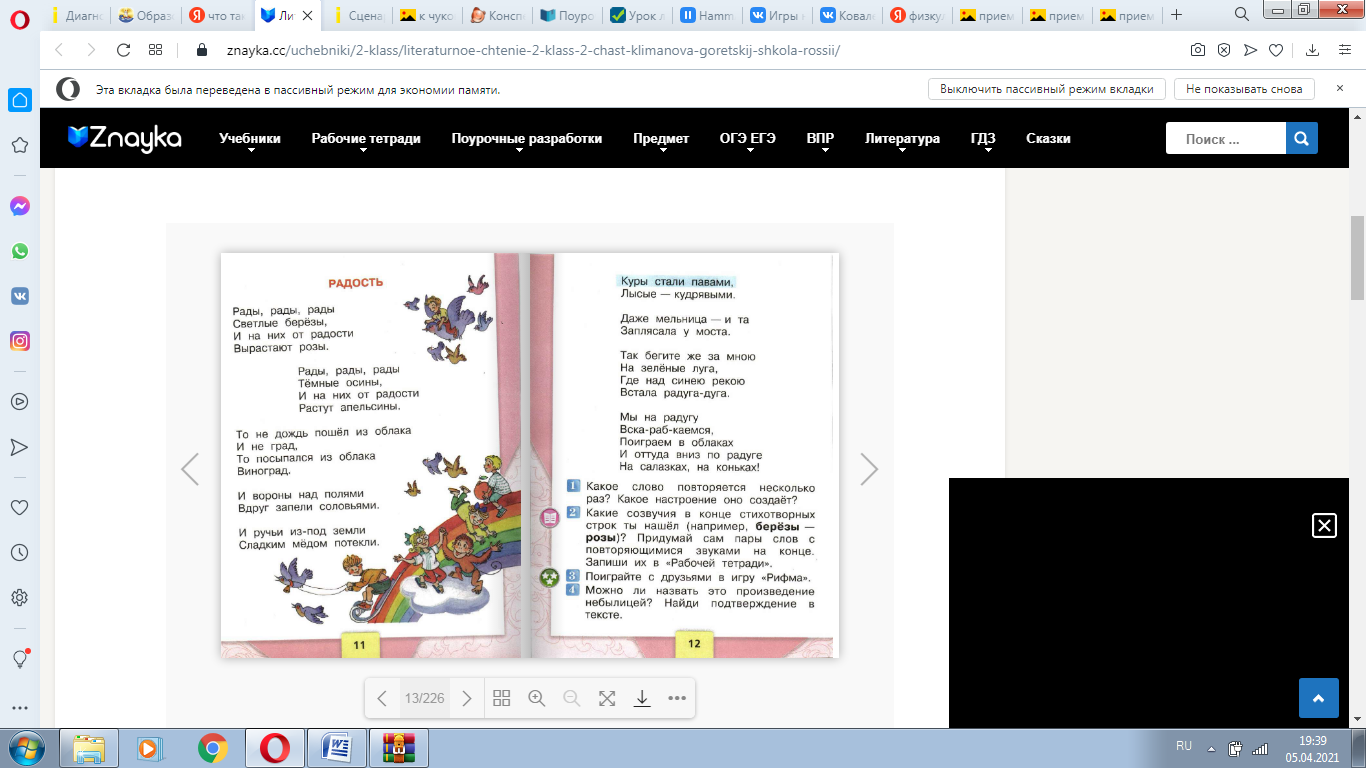The height and width of the screenshot is (768, 1366).
Task: Switch to the Диагн browser tab
Action: pyautogui.click(x=77, y=15)
